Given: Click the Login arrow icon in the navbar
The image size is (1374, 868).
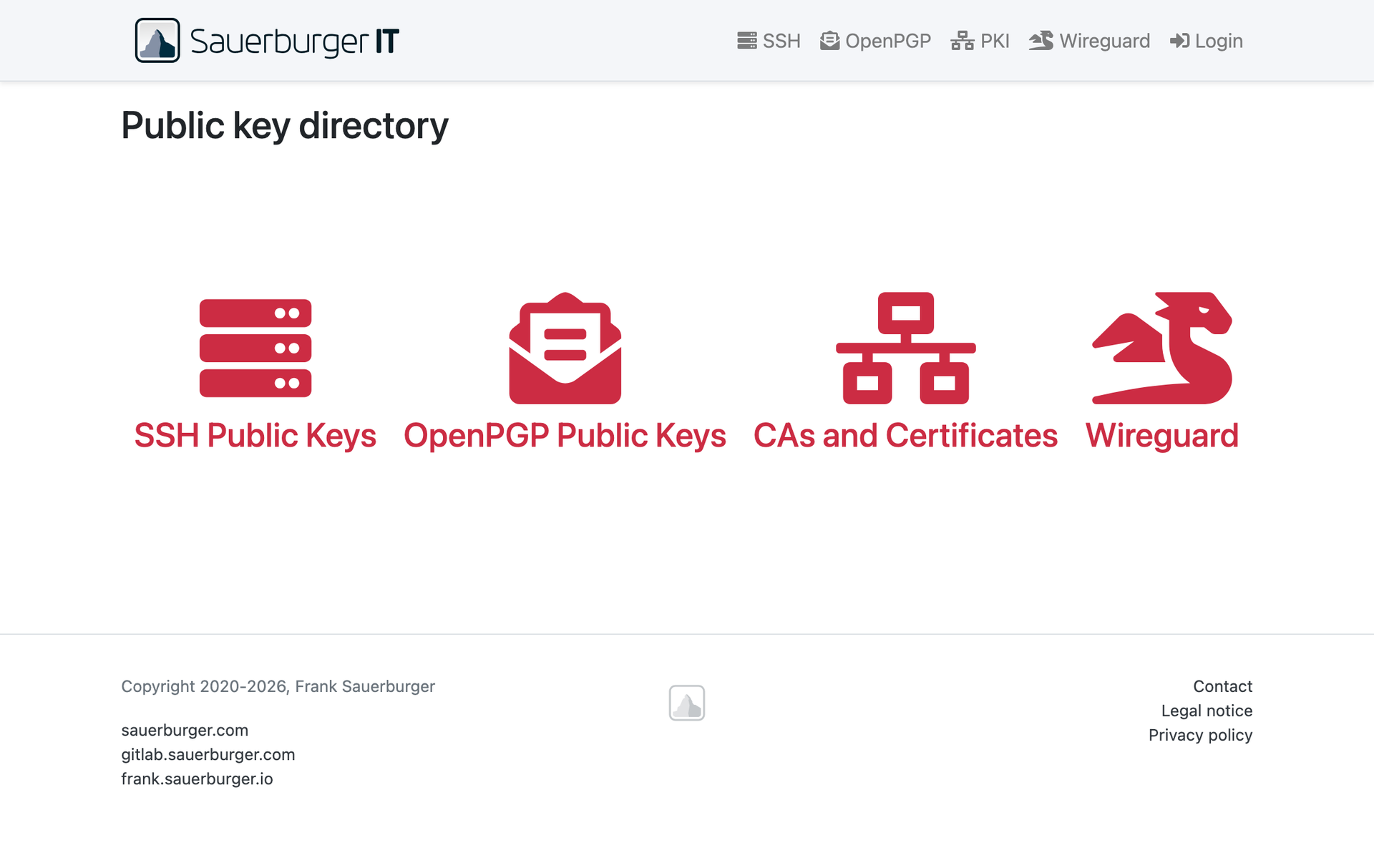Looking at the screenshot, I should (x=1179, y=41).
